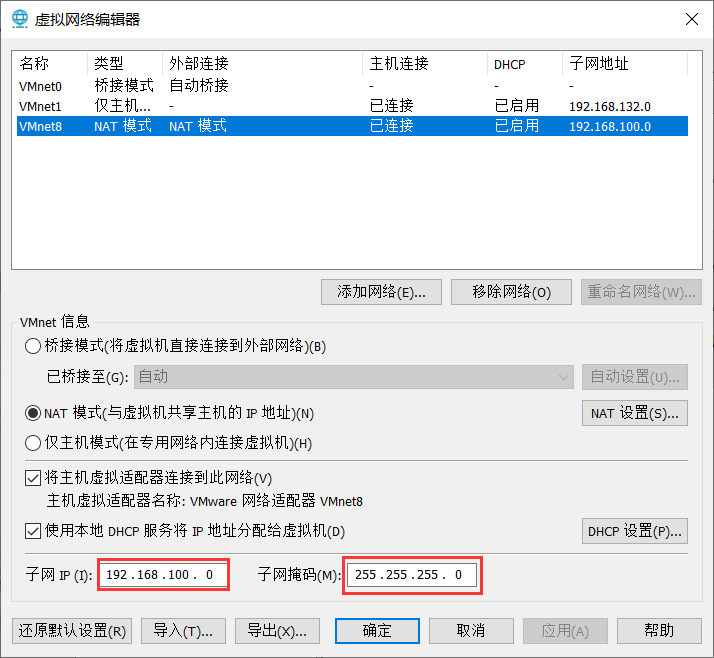Click 桥接模式 type cell of VMnet0
This screenshot has width=714, height=658.
[x=124, y=86]
